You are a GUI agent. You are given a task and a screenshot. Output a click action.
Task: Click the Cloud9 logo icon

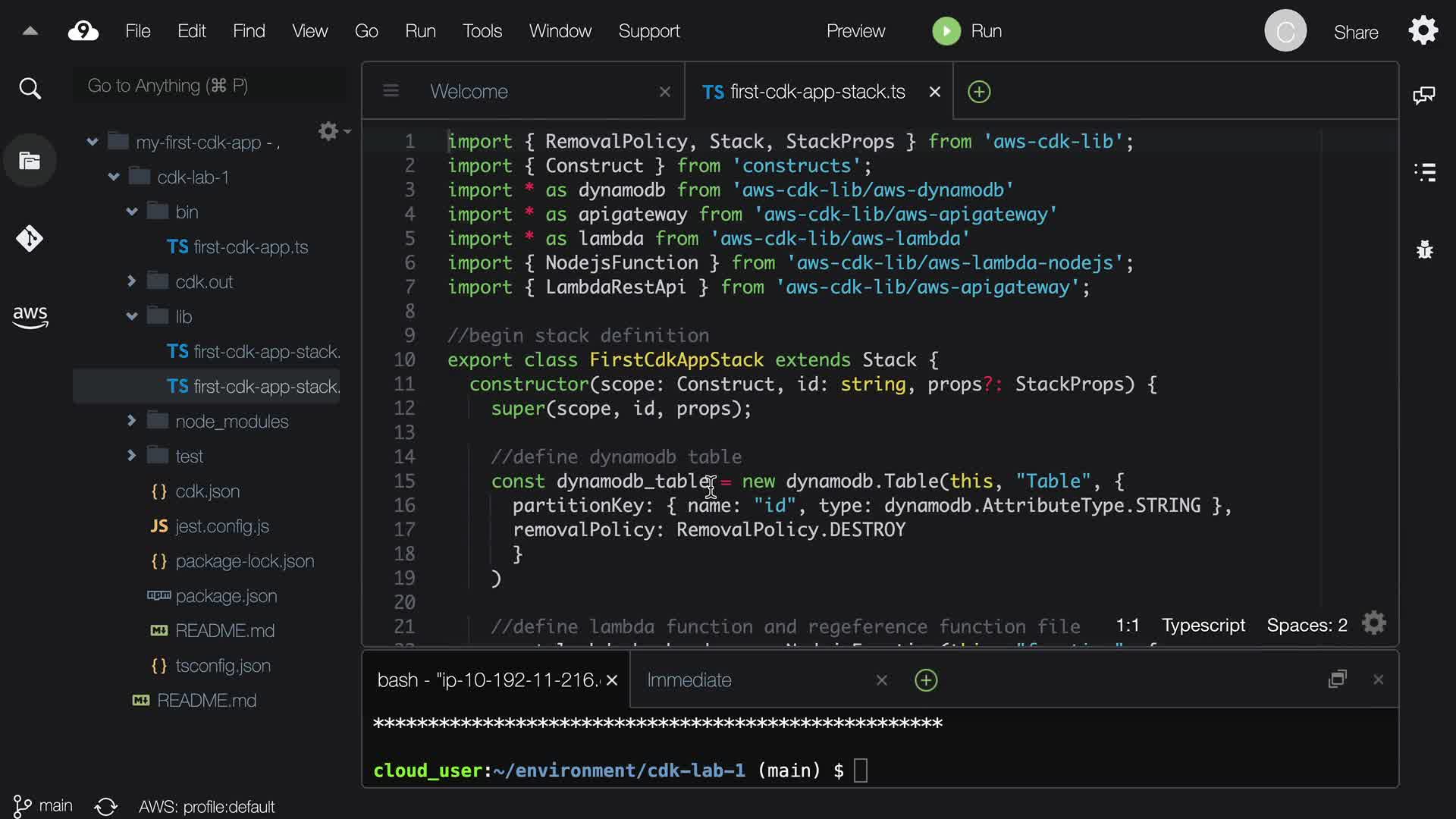click(83, 31)
